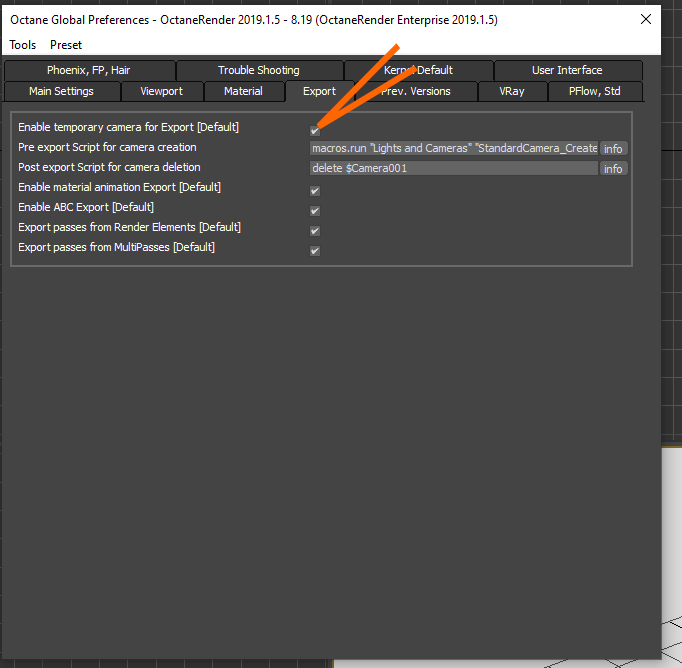This screenshot has height=668, width=682.
Task: Switch to the Phoenix, FP, Hair tab
Action: 89,70
